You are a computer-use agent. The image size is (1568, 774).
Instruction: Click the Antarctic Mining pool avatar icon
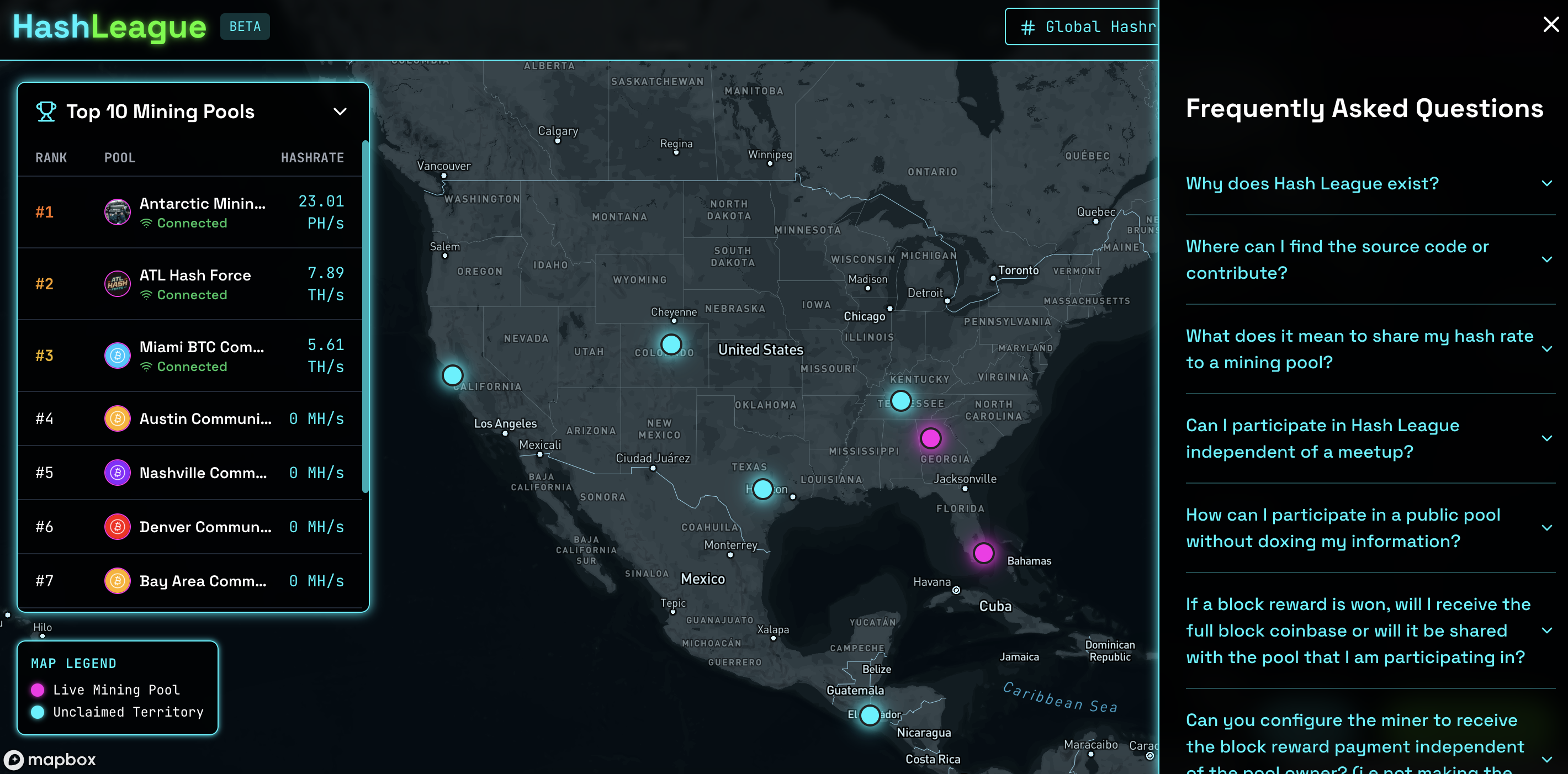[118, 212]
